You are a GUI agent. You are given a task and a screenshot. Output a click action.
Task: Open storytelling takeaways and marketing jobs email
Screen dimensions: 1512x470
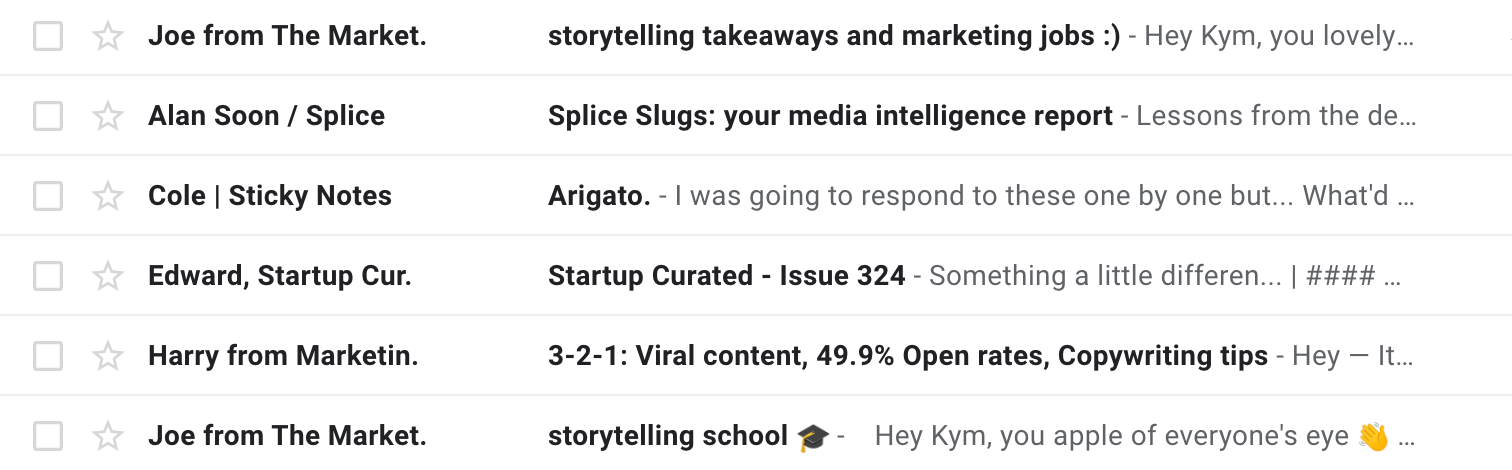click(833, 37)
